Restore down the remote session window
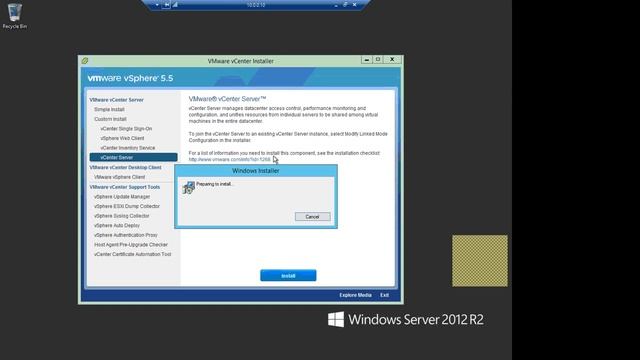 click(x=345, y=5)
